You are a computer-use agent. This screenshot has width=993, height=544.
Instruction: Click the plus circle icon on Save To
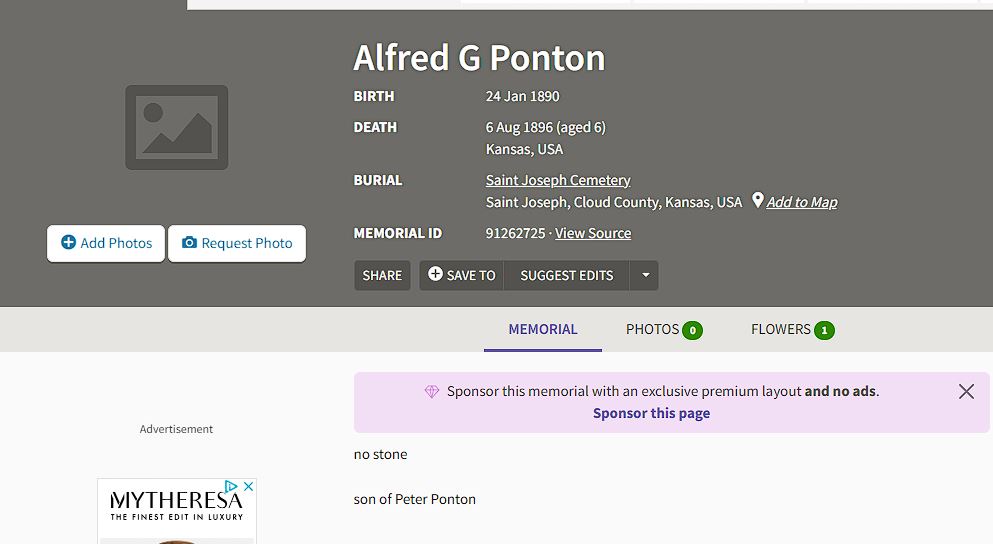[x=435, y=274]
